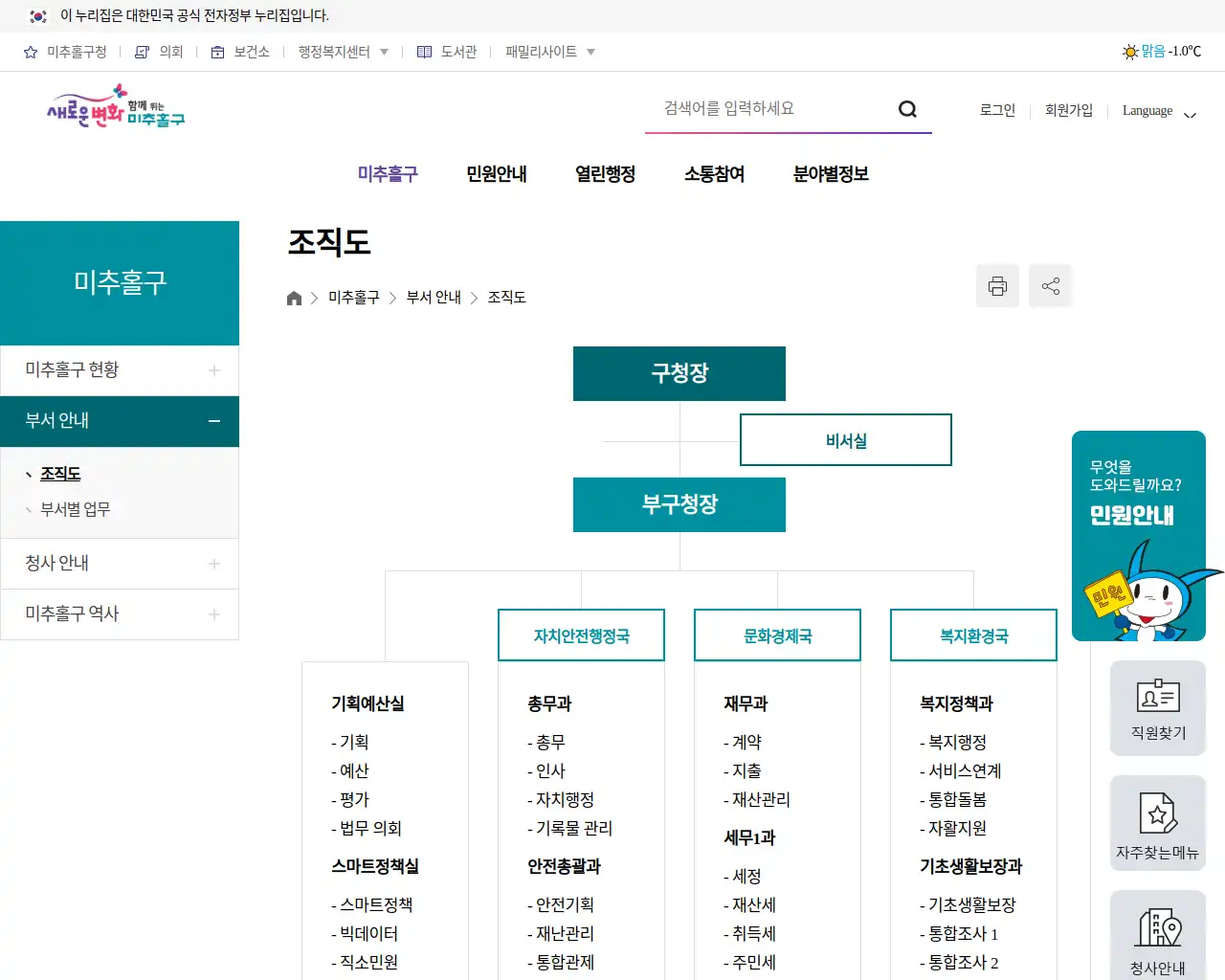Image resolution: width=1225 pixels, height=980 pixels.
Task: Click '- 법무 의회' entry
Action: tap(367, 828)
